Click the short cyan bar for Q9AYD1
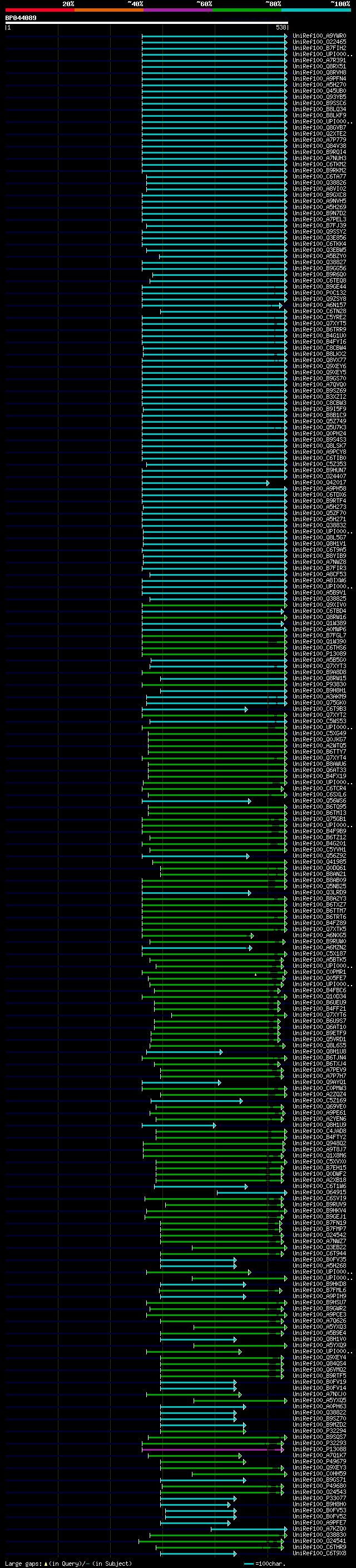This screenshot has width=356, height=1568. coord(181,1083)
